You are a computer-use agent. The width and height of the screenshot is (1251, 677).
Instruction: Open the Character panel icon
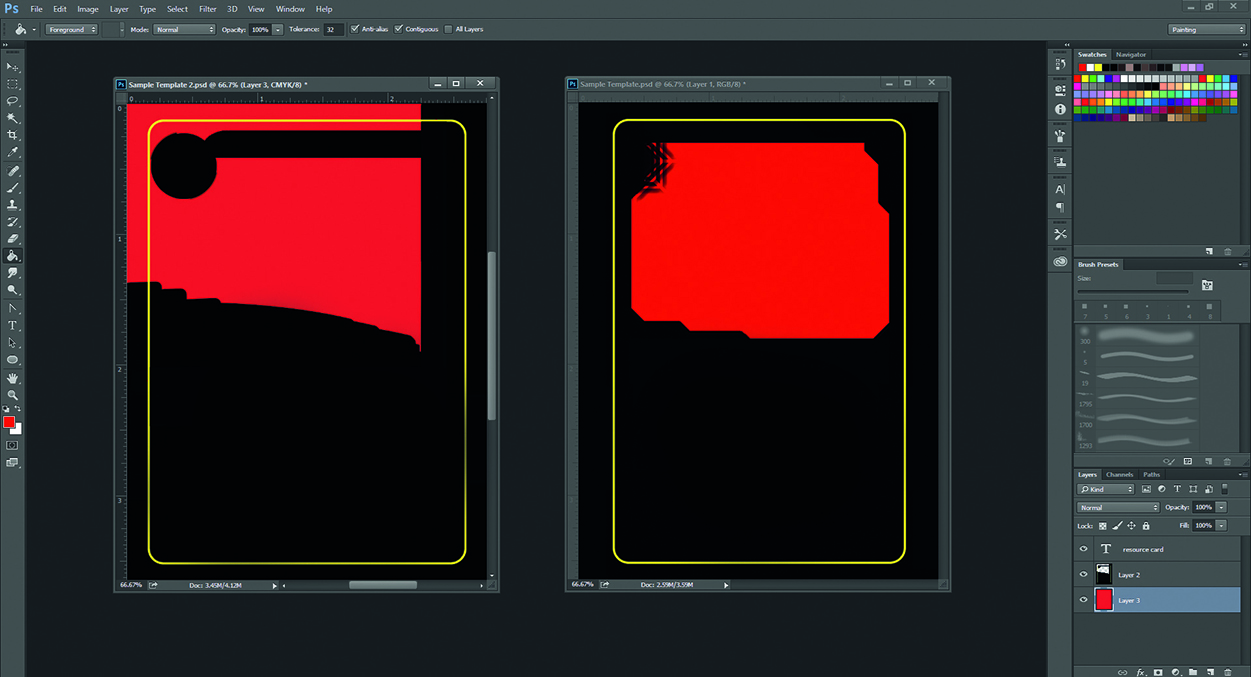coord(1060,189)
